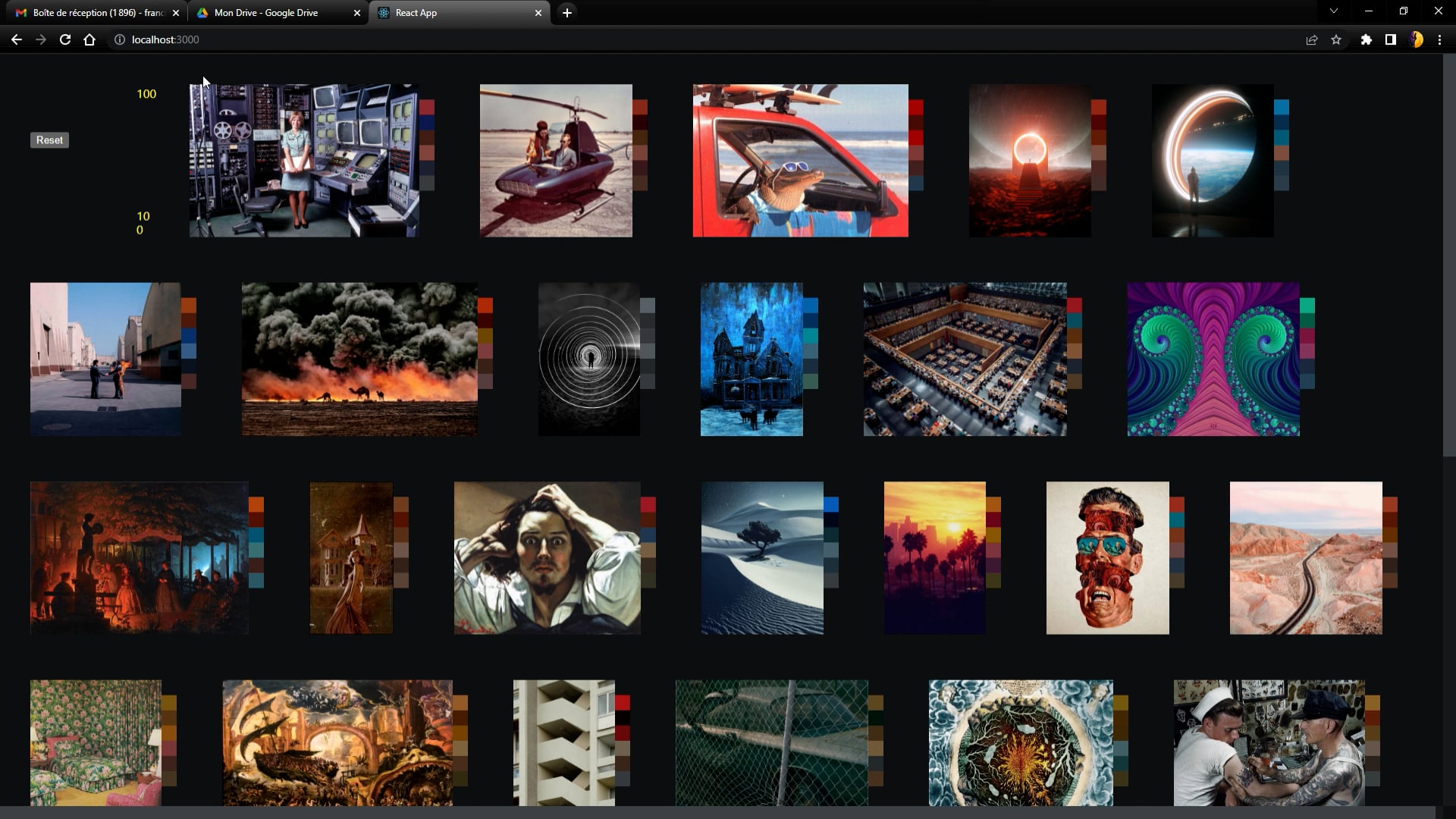
Task: View site information icon in address bar
Action: [x=119, y=39]
